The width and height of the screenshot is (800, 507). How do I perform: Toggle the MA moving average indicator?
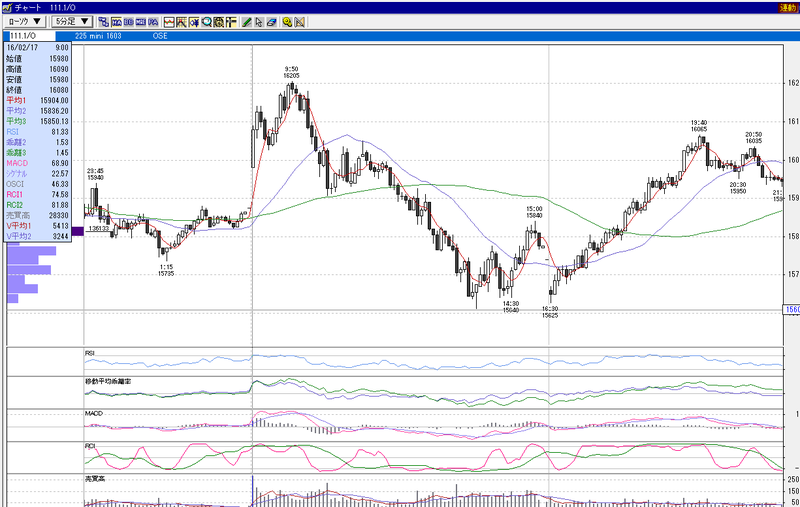pos(116,22)
